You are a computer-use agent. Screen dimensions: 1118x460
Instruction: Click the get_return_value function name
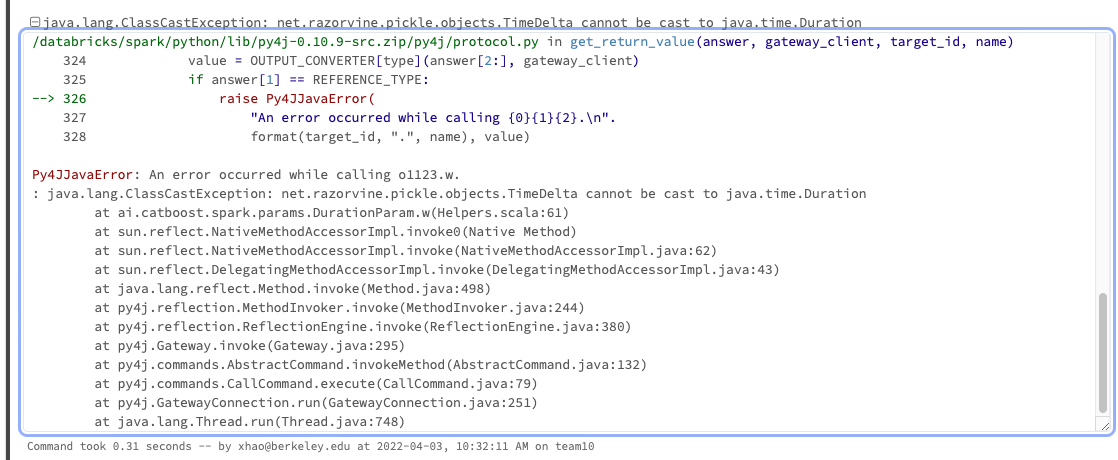[x=632, y=42]
